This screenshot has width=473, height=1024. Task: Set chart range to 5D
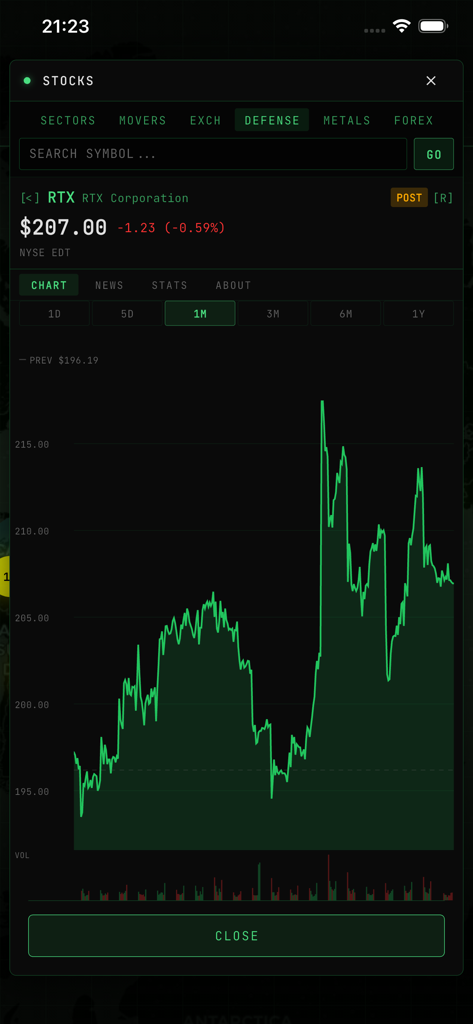pos(127,313)
